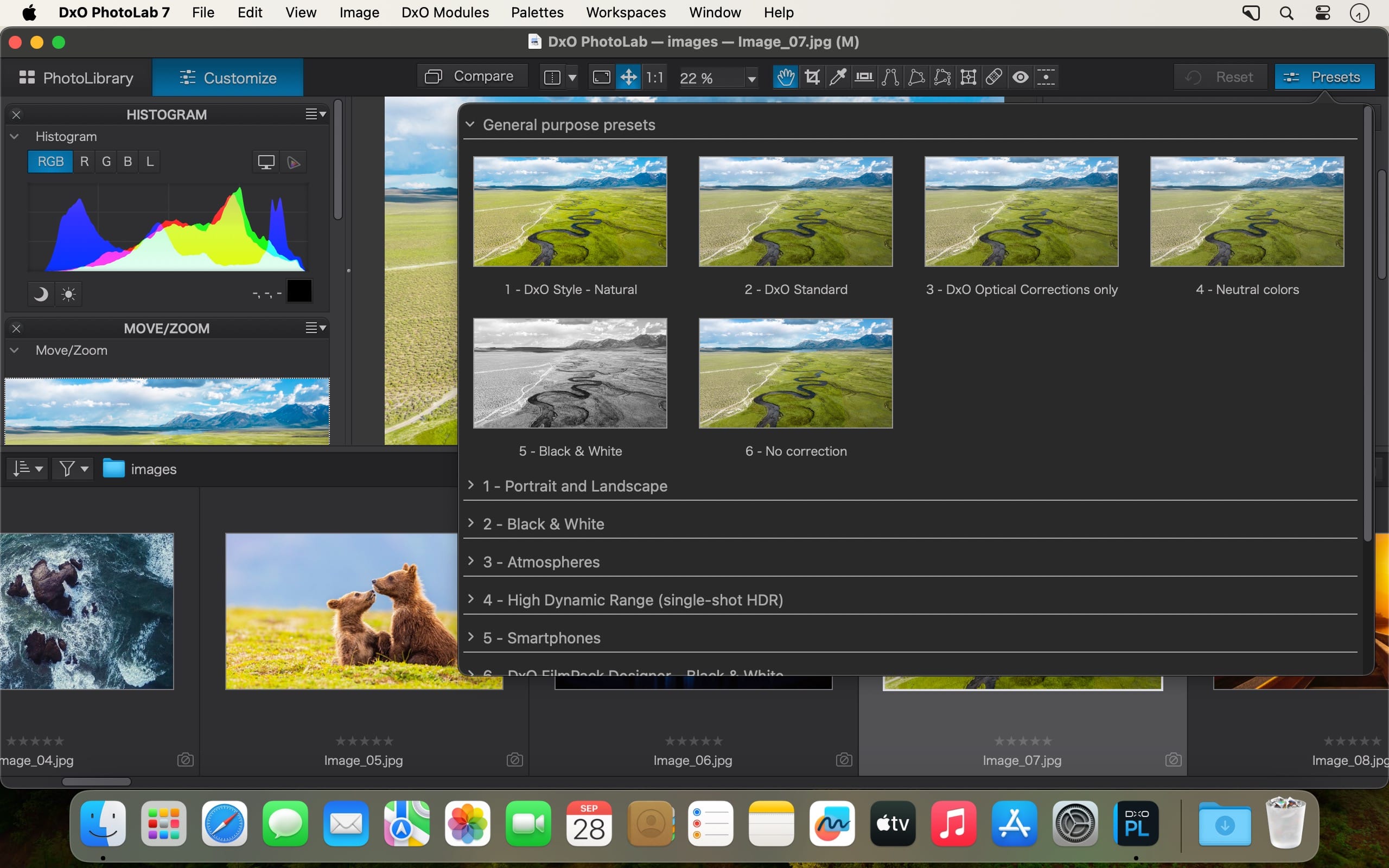Screen dimensions: 1389x868
Task: Toggle the RGB histogram channel
Action: [50, 162]
